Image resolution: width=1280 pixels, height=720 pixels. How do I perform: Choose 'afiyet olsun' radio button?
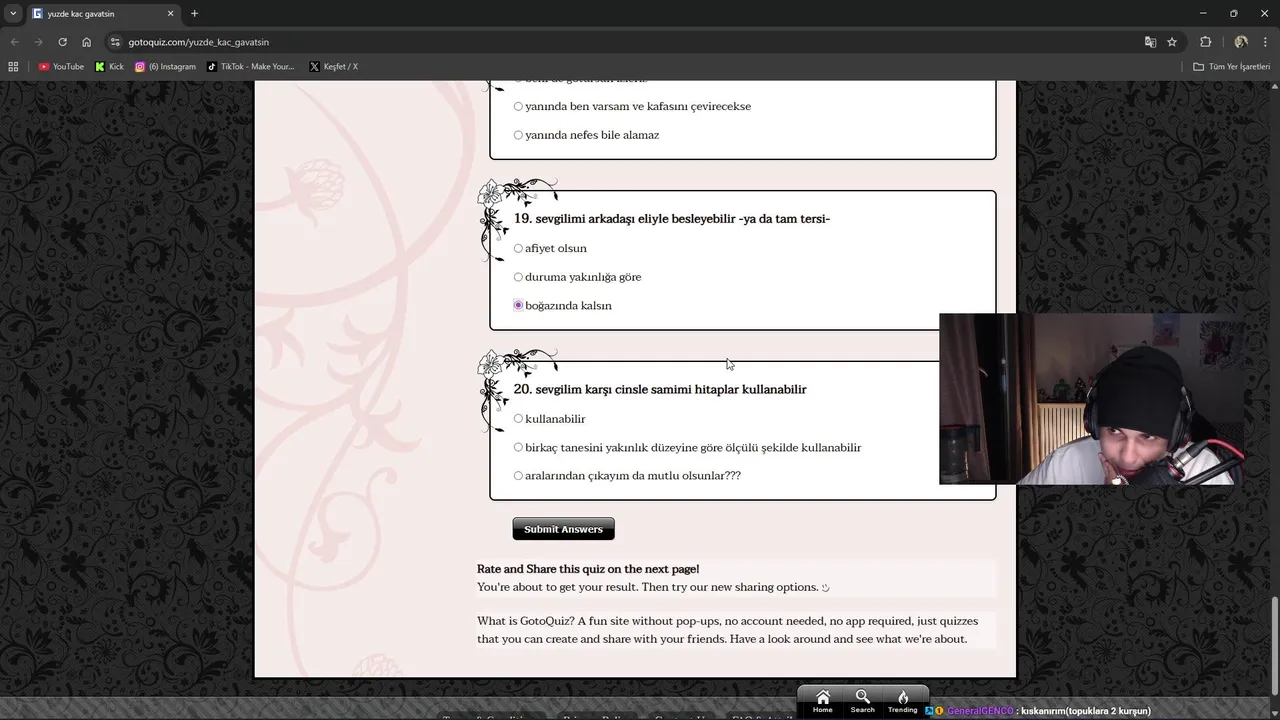[x=518, y=248]
